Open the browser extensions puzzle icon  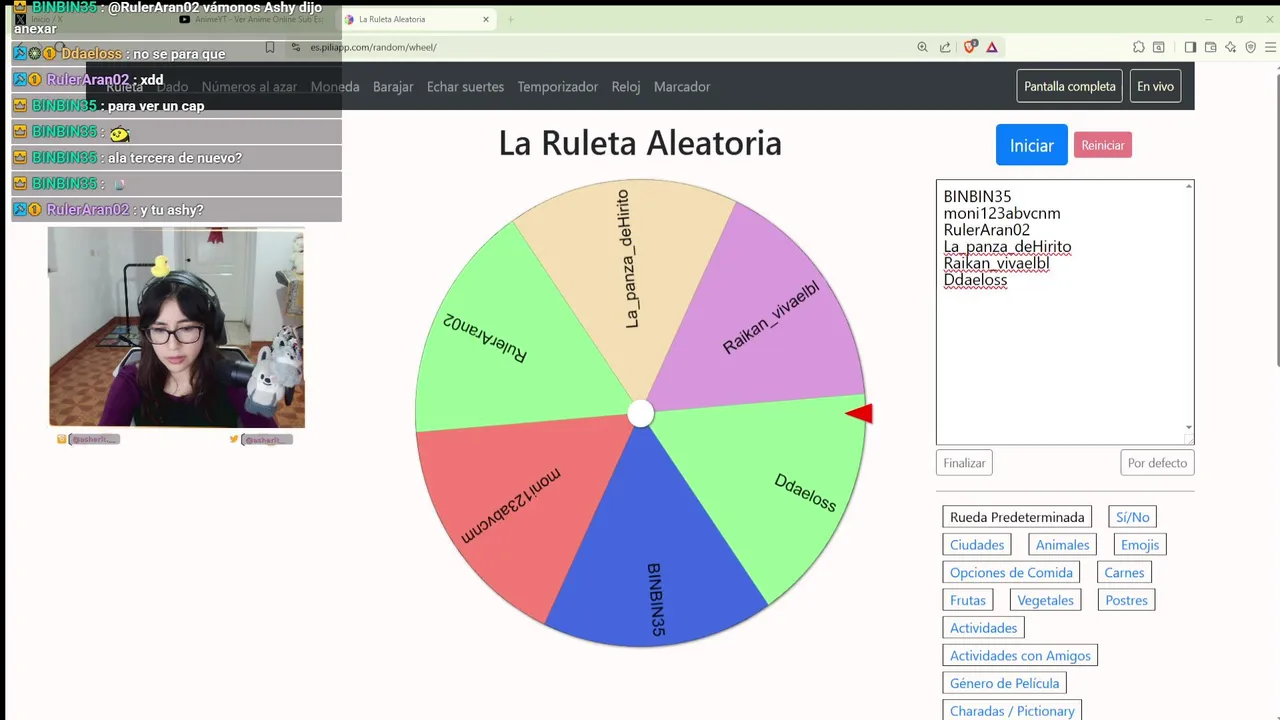[x=1138, y=47]
